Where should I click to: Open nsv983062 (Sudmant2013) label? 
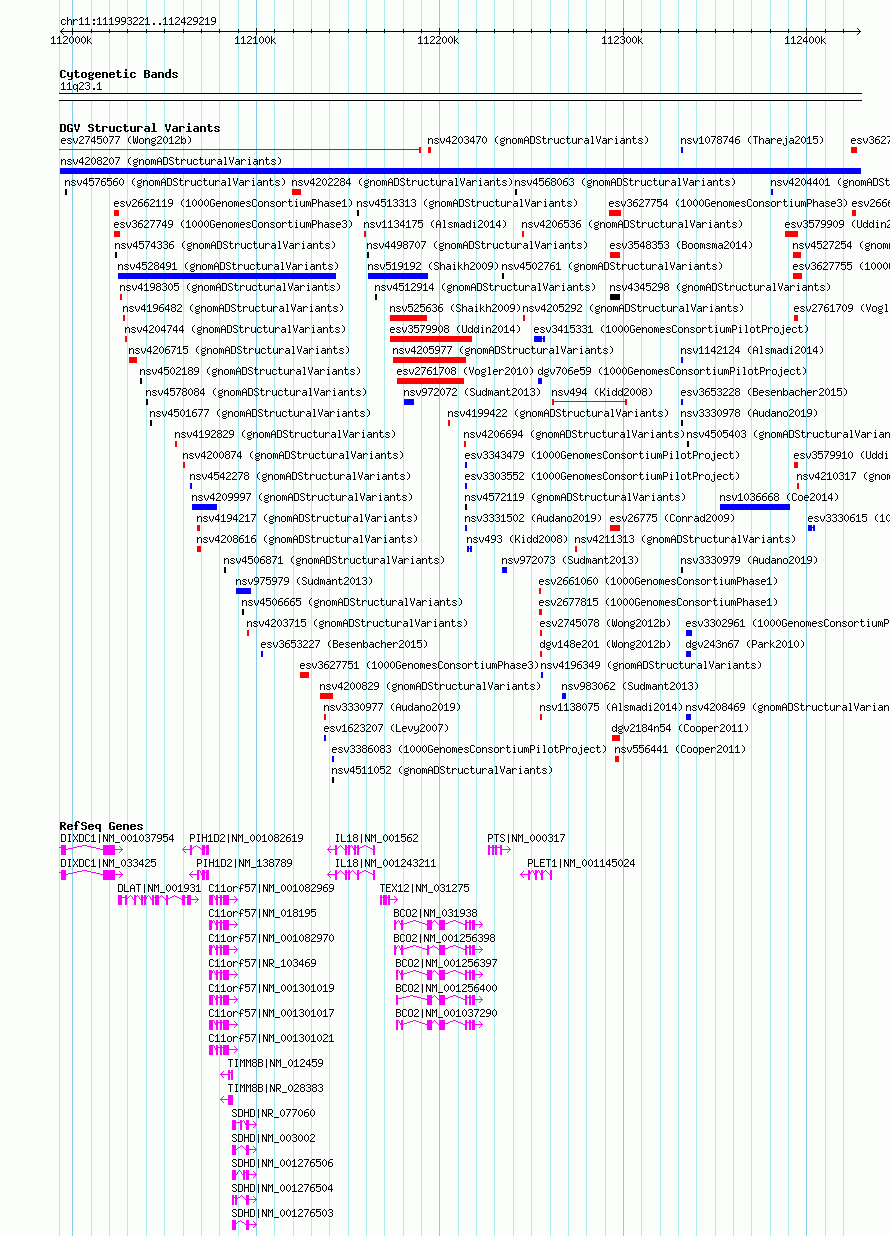tap(630, 686)
